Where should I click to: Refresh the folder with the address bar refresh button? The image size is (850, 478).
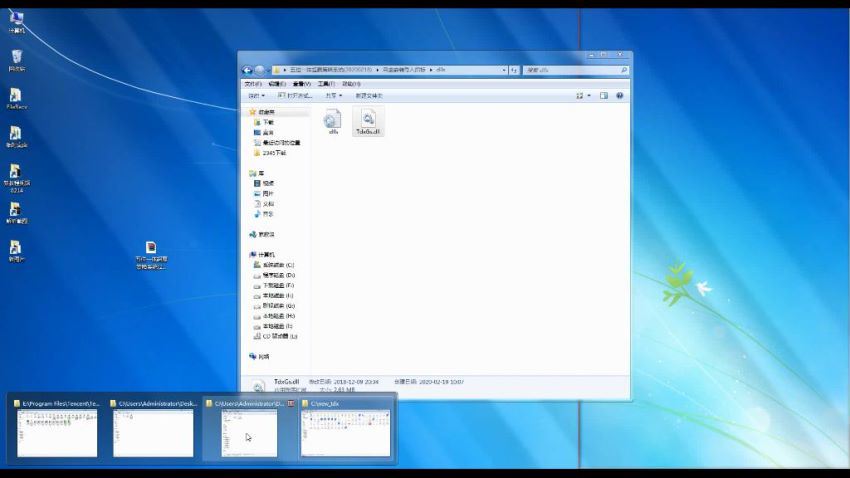514,70
